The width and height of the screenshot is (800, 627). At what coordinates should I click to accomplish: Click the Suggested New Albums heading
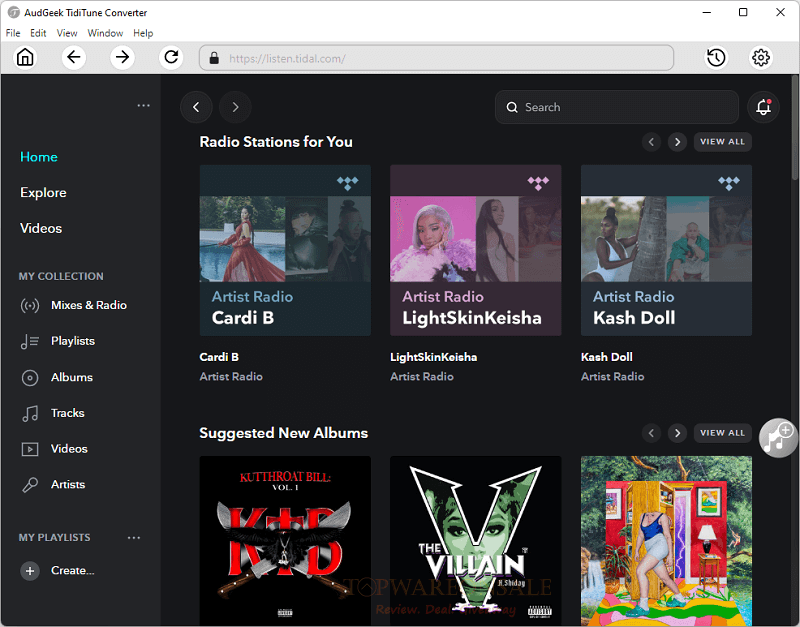click(284, 433)
